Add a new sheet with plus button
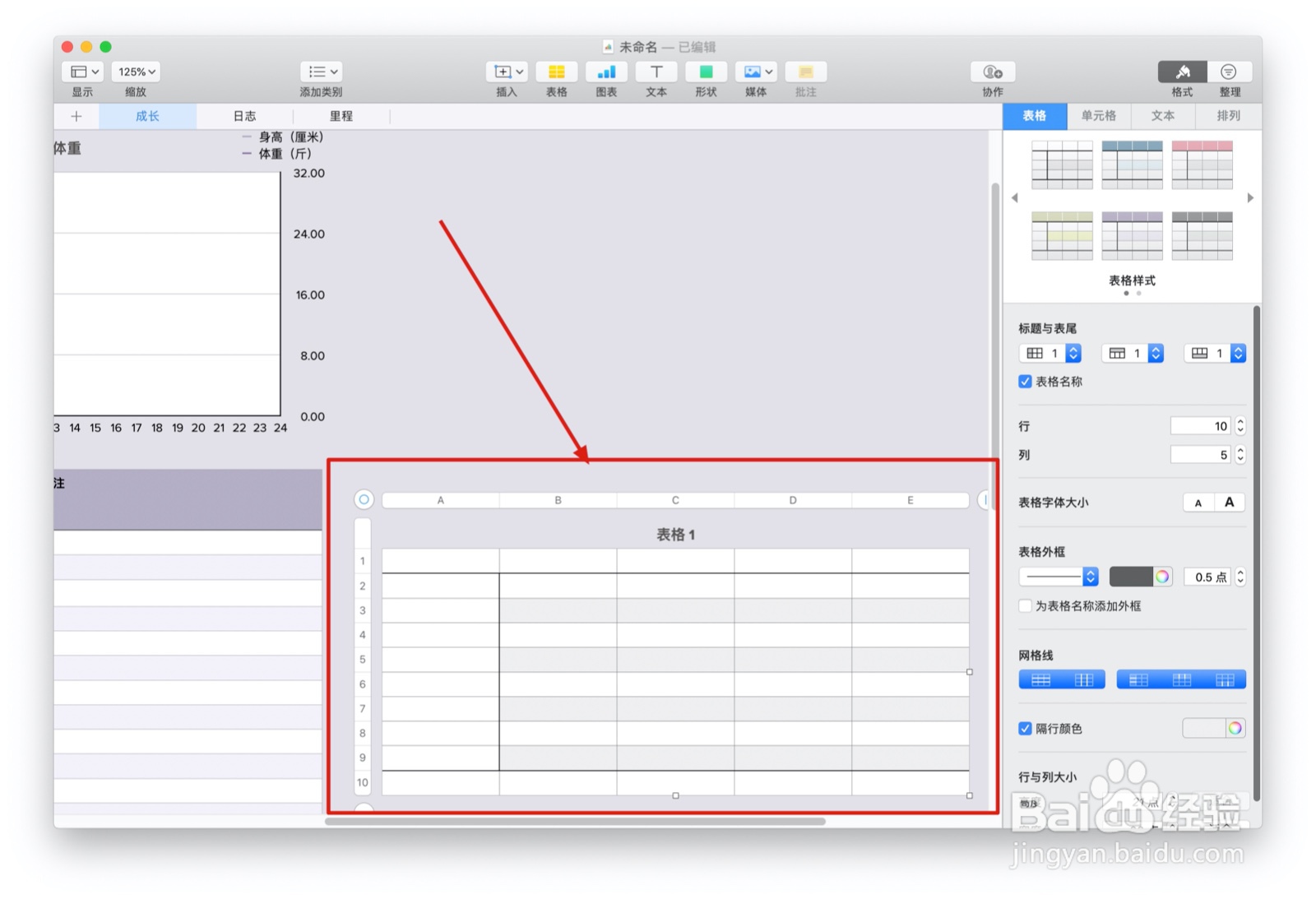This screenshot has height=899, width=1316. (76, 116)
